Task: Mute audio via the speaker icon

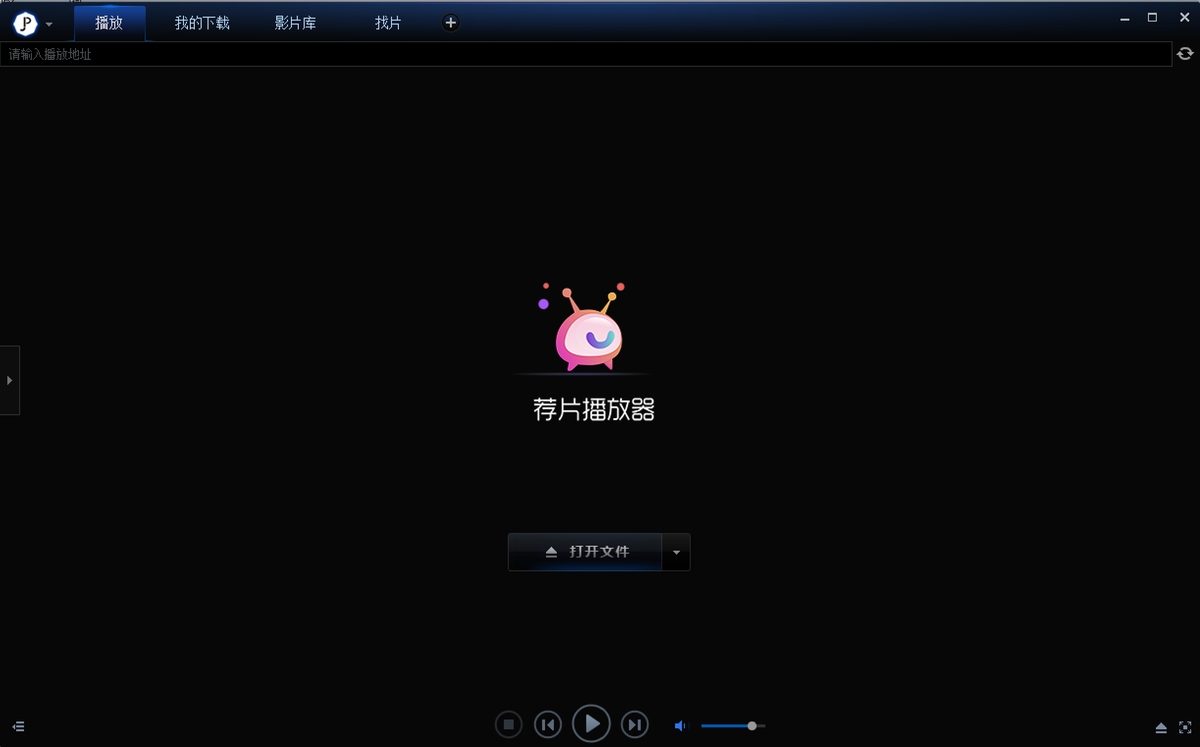Action: pos(681,726)
